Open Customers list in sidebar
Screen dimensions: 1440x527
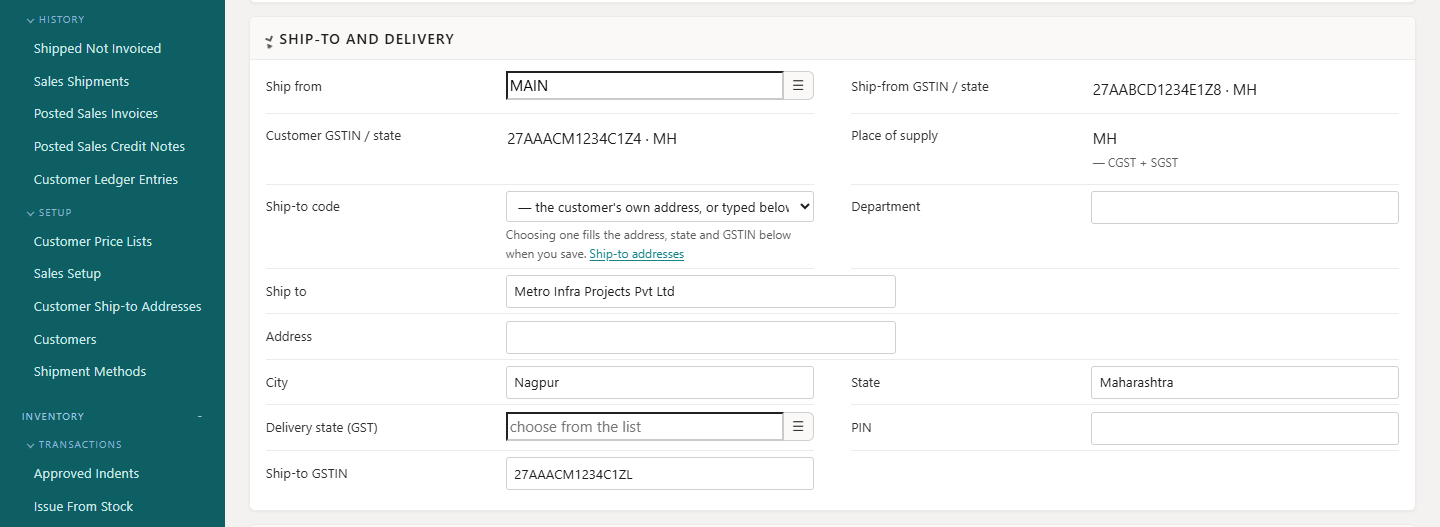[65, 339]
